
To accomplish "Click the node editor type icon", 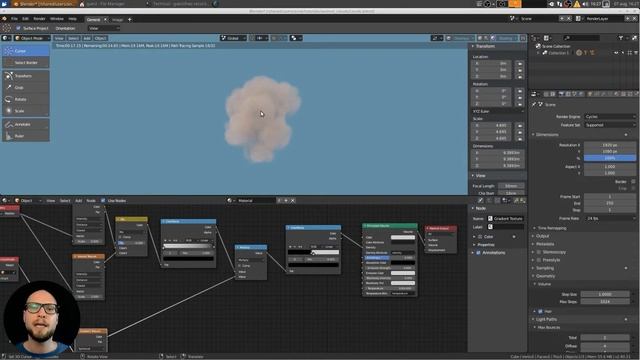I will pos(5,200).
